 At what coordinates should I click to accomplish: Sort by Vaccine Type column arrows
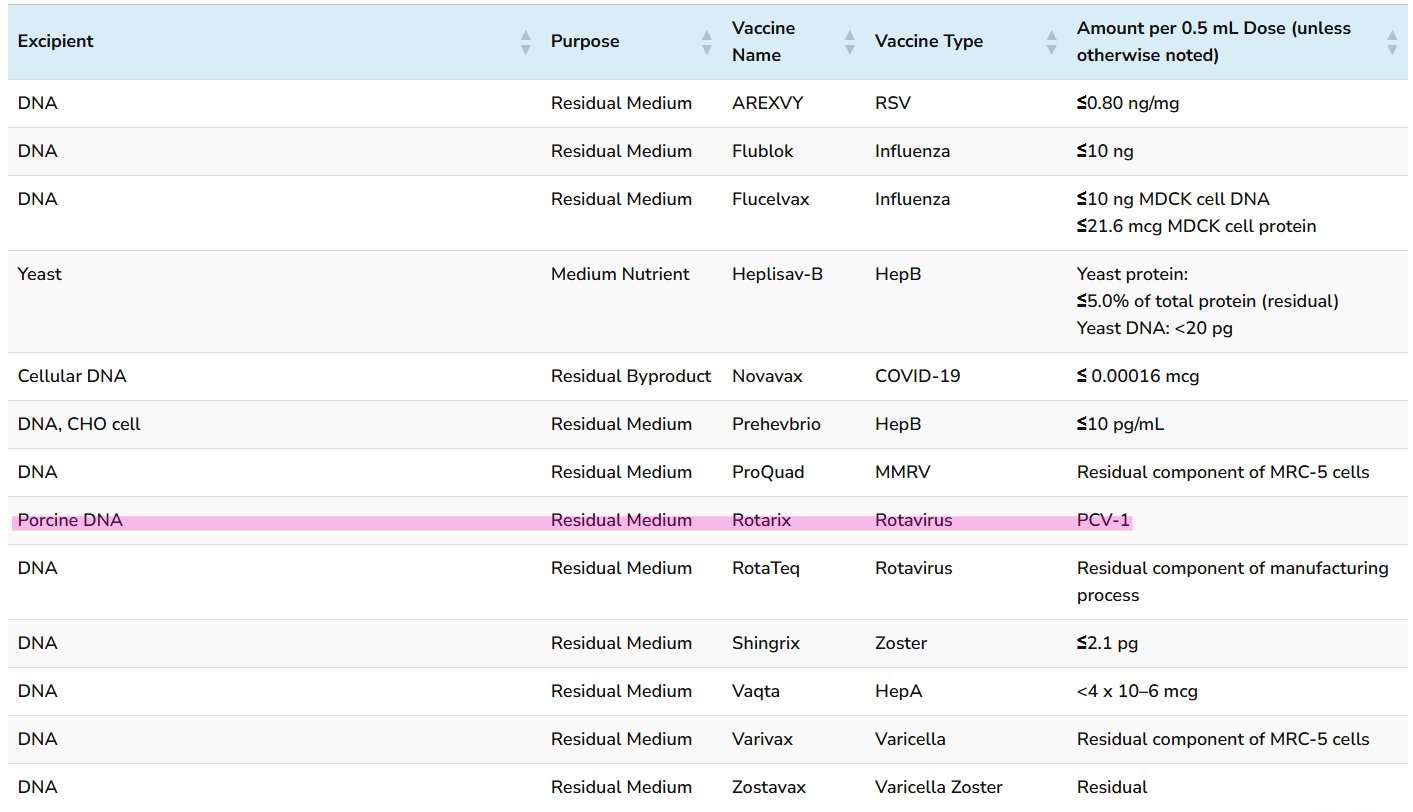tap(1052, 42)
